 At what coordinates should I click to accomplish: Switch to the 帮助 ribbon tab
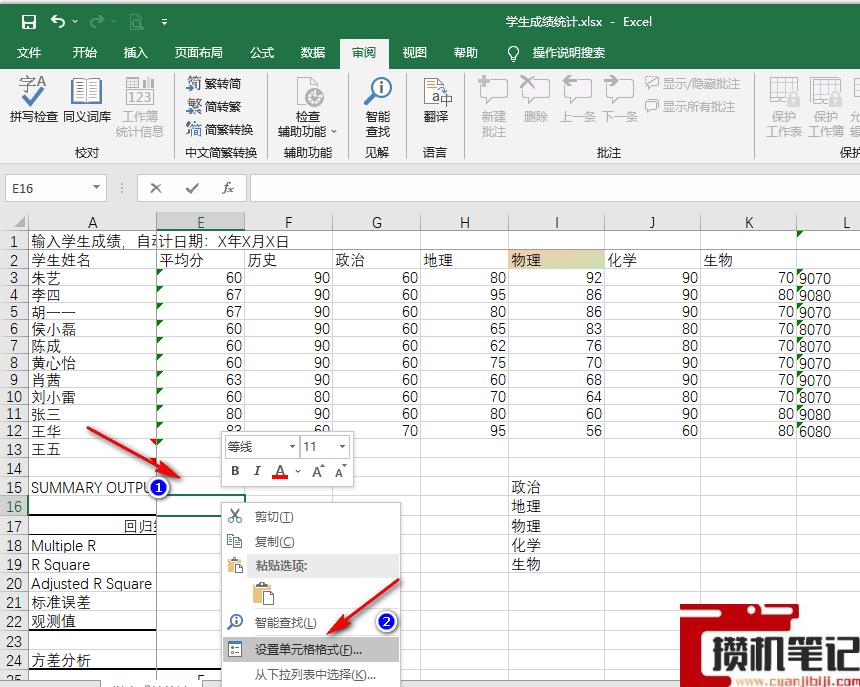click(465, 53)
